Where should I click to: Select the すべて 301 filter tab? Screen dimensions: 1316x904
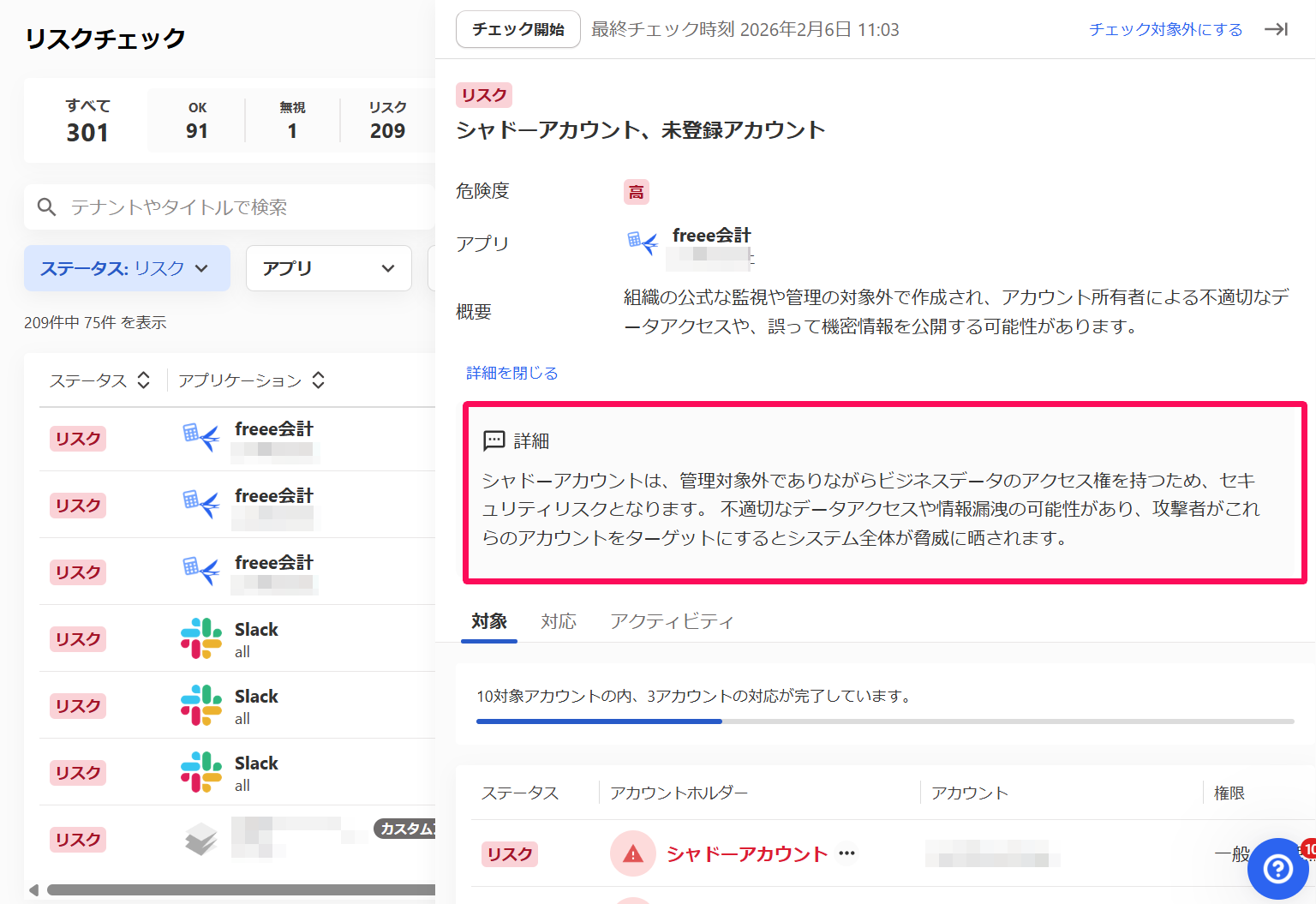(x=87, y=121)
